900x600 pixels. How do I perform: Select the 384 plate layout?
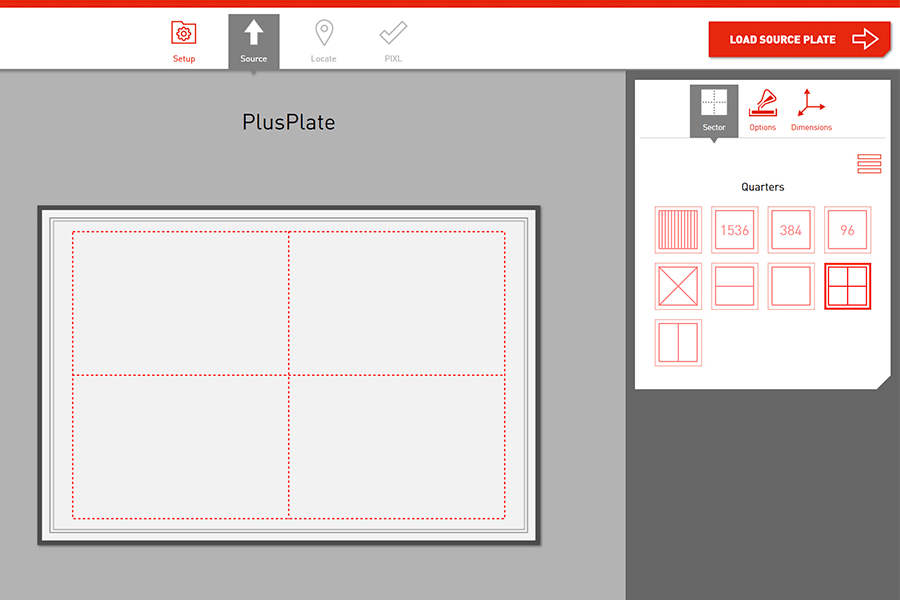click(791, 230)
